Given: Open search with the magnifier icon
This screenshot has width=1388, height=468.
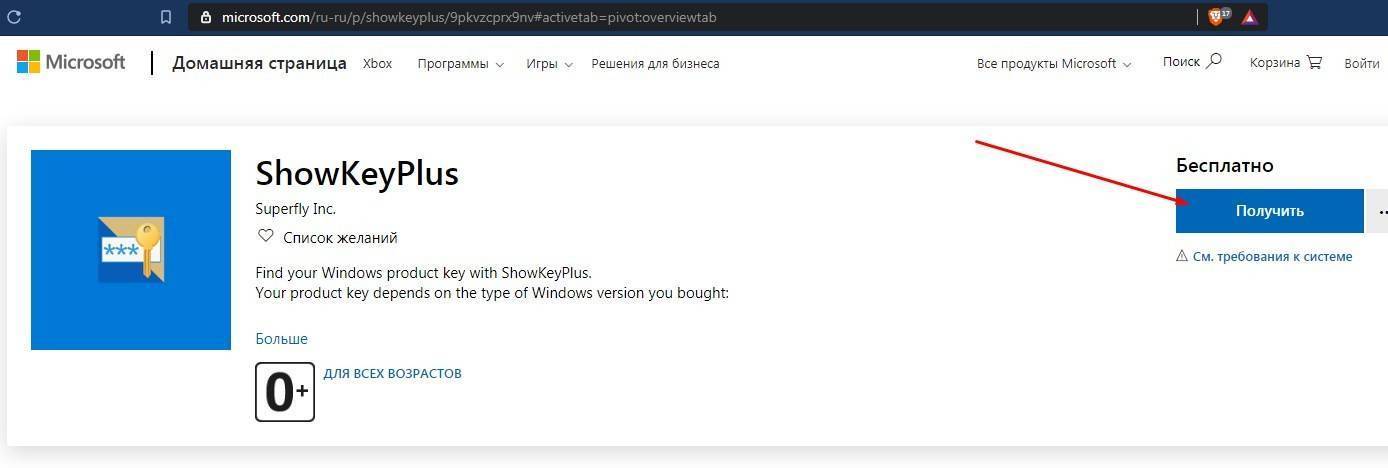Looking at the screenshot, I should [1214, 62].
